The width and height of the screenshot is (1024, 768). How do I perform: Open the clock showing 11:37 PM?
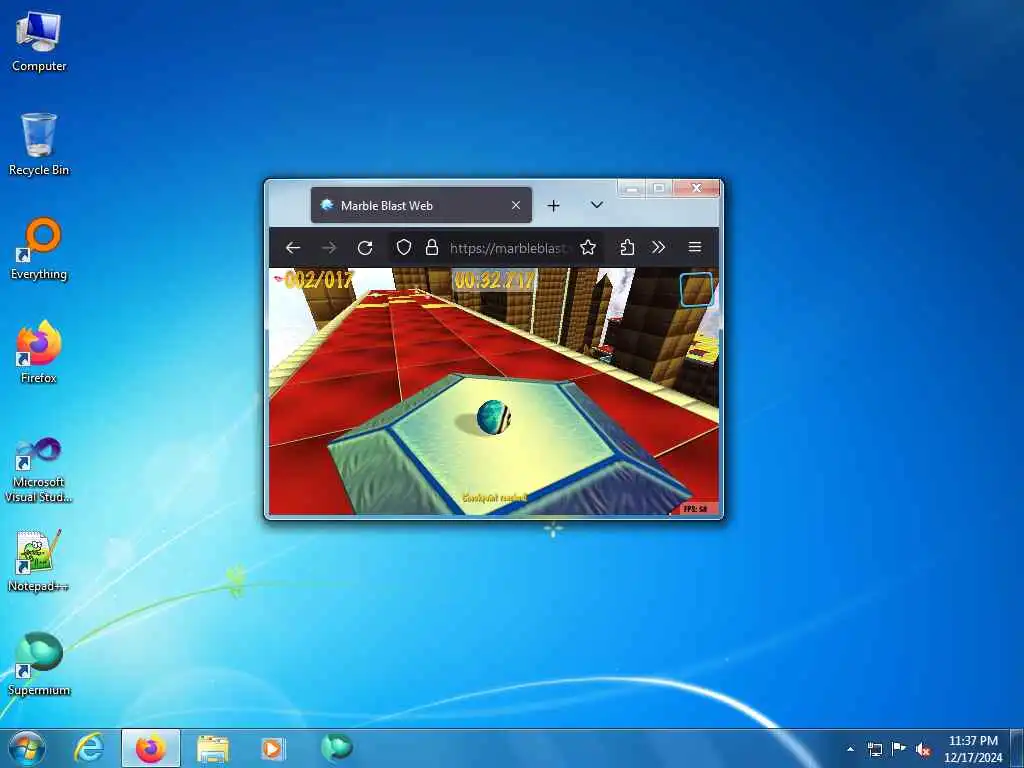click(x=973, y=748)
